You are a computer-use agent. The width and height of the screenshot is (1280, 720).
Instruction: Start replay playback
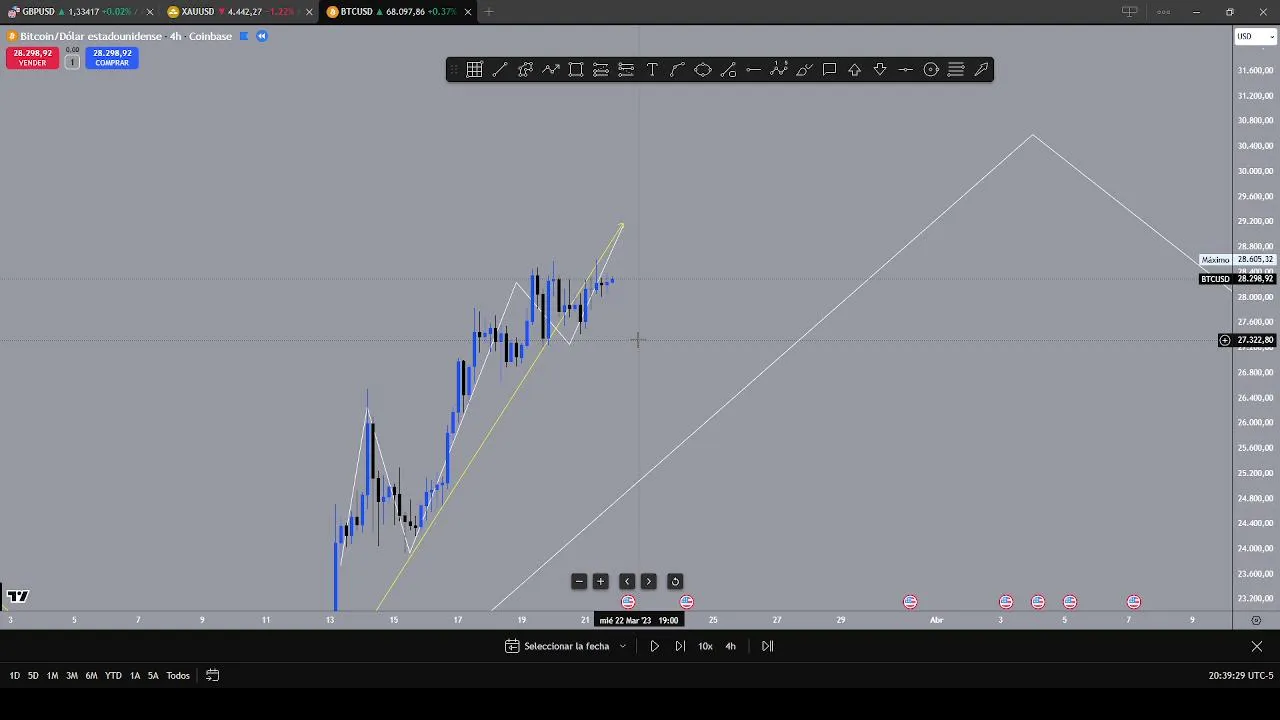coord(655,646)
